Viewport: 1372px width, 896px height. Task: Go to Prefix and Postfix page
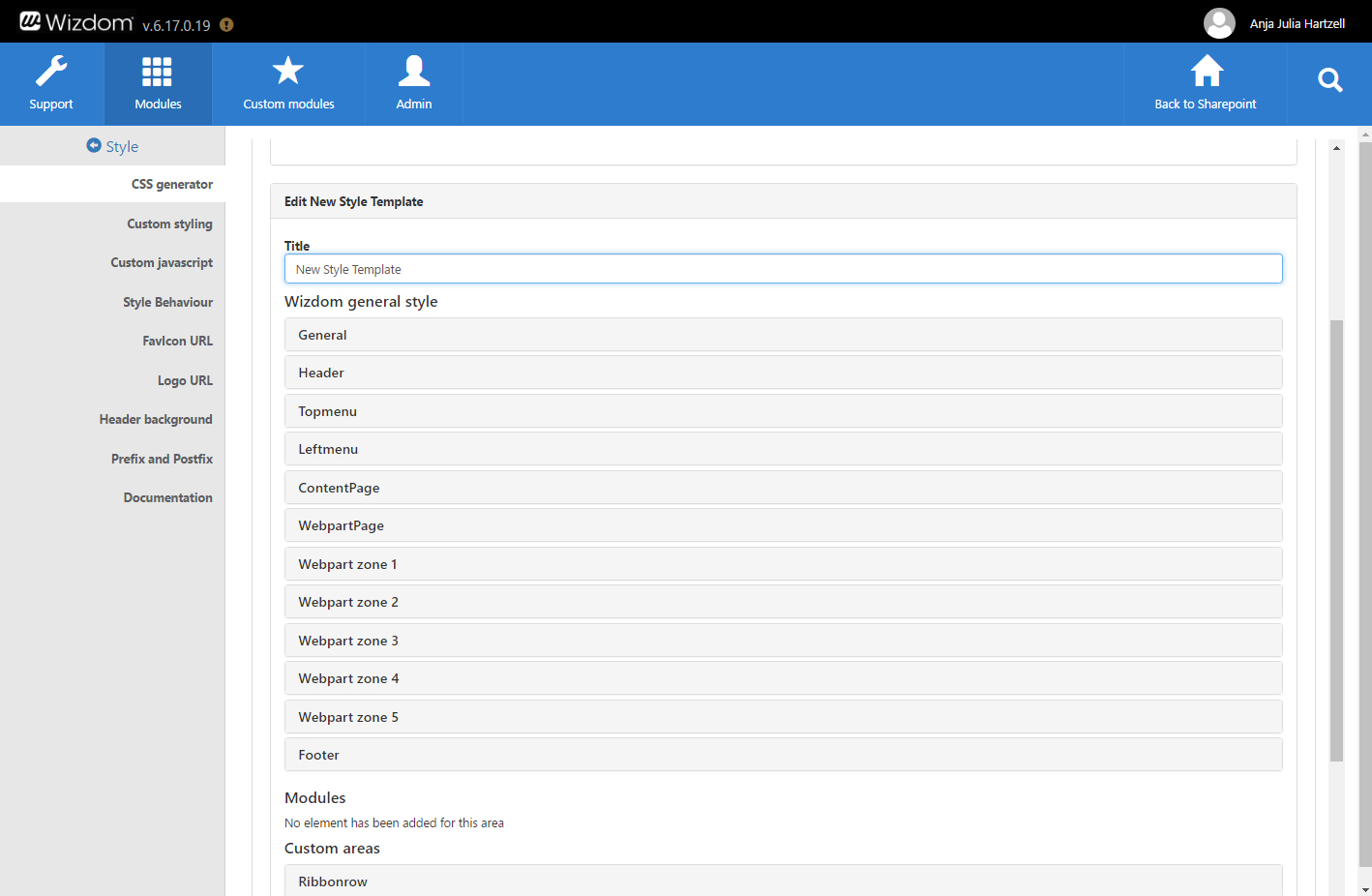[162, 459]
